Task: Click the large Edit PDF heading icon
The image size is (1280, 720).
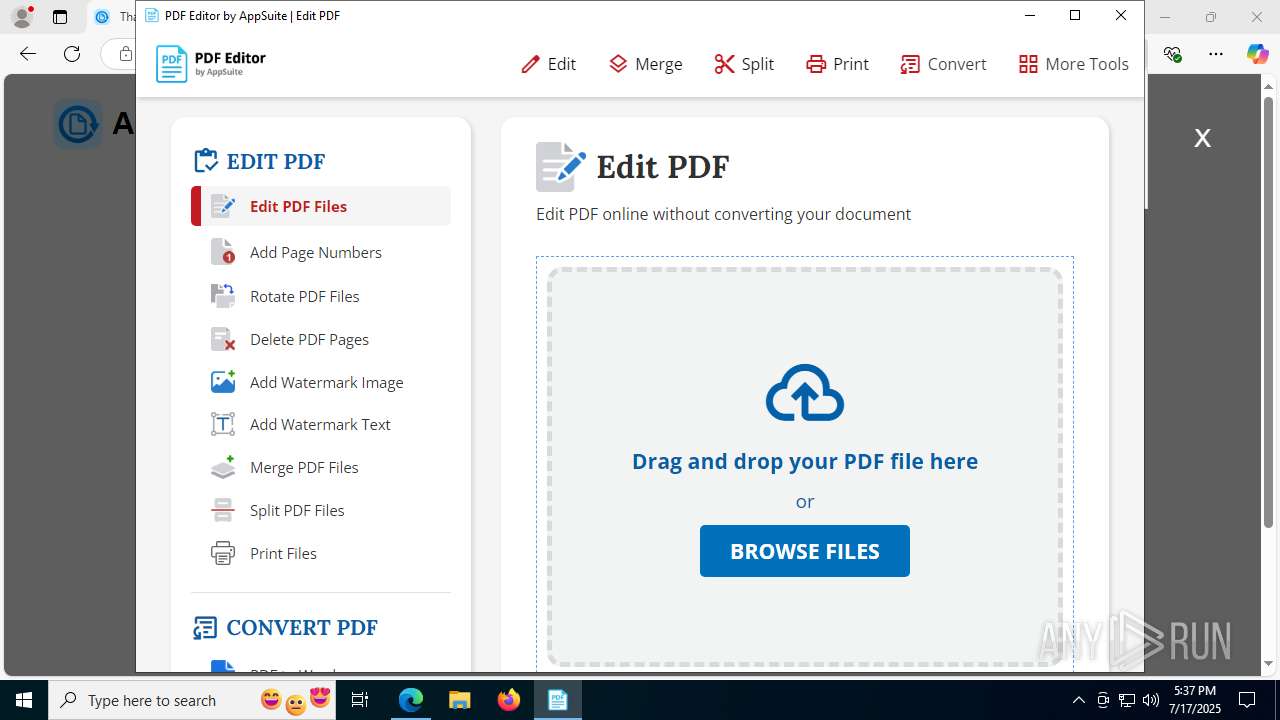Action: point(560,167)
